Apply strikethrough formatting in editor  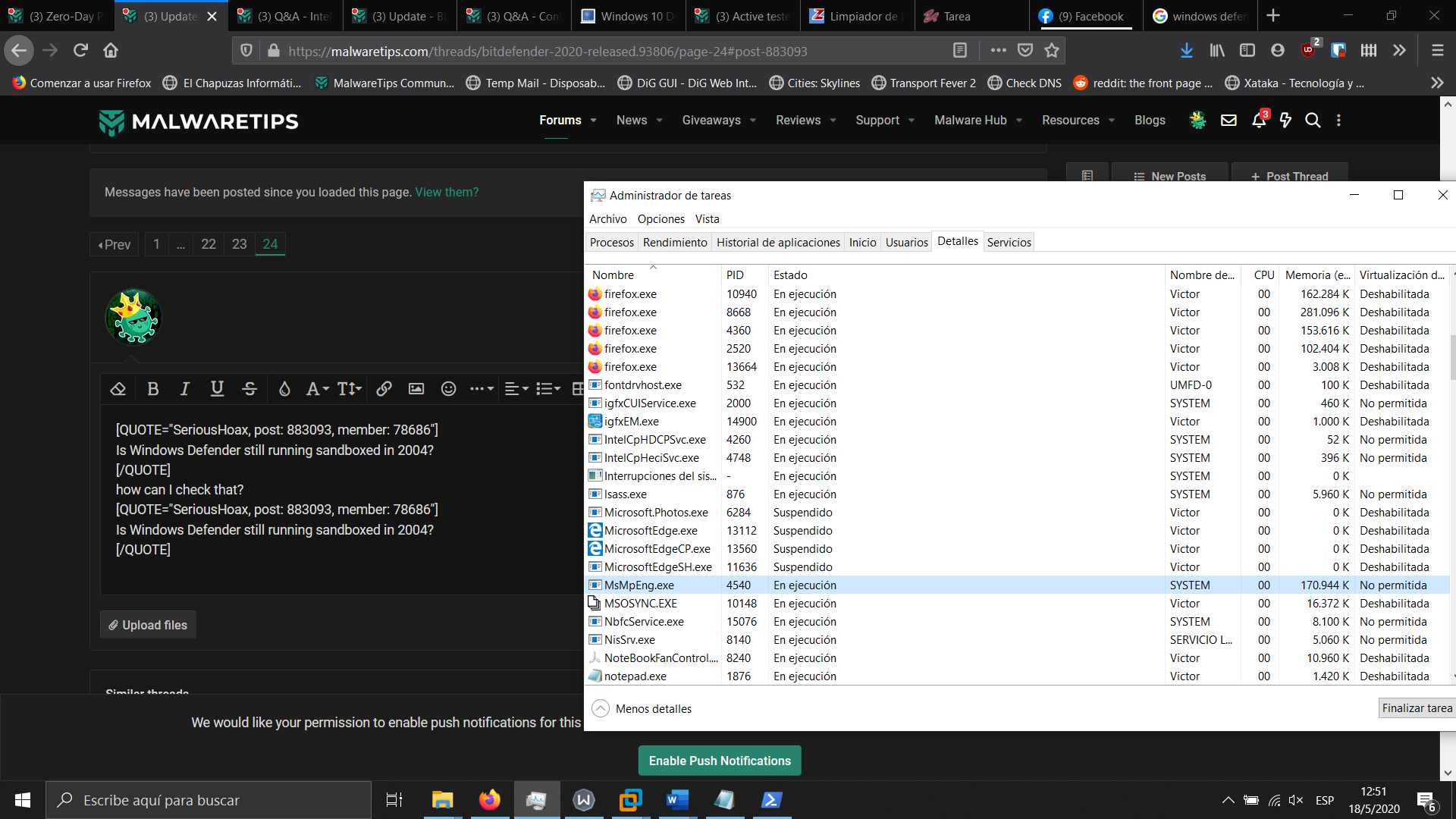[249, 389]
